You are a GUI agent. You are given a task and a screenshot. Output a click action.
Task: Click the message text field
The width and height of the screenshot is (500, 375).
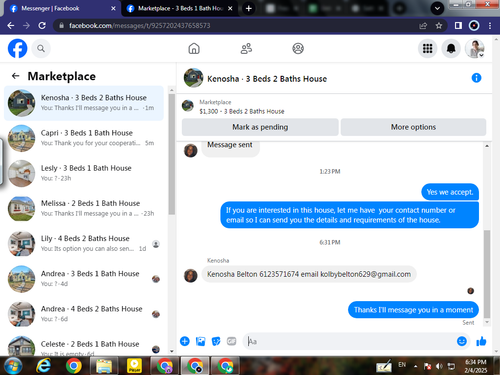tap(350, 341)
